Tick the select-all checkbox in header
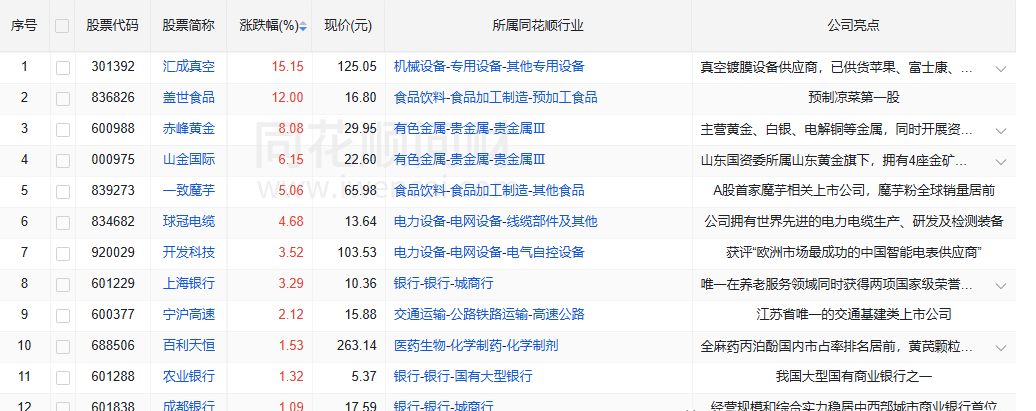The width and height of the screenshot is (1036, 411). [x=62, y=26]
